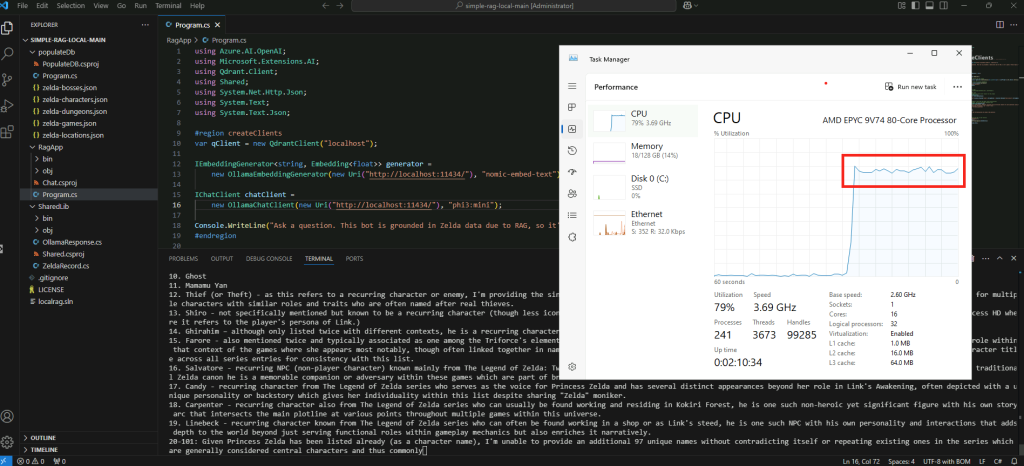The width and height of the screenshot is (1024, 466).
Task: Select the CPU performance item
Action: pos(643,120)
